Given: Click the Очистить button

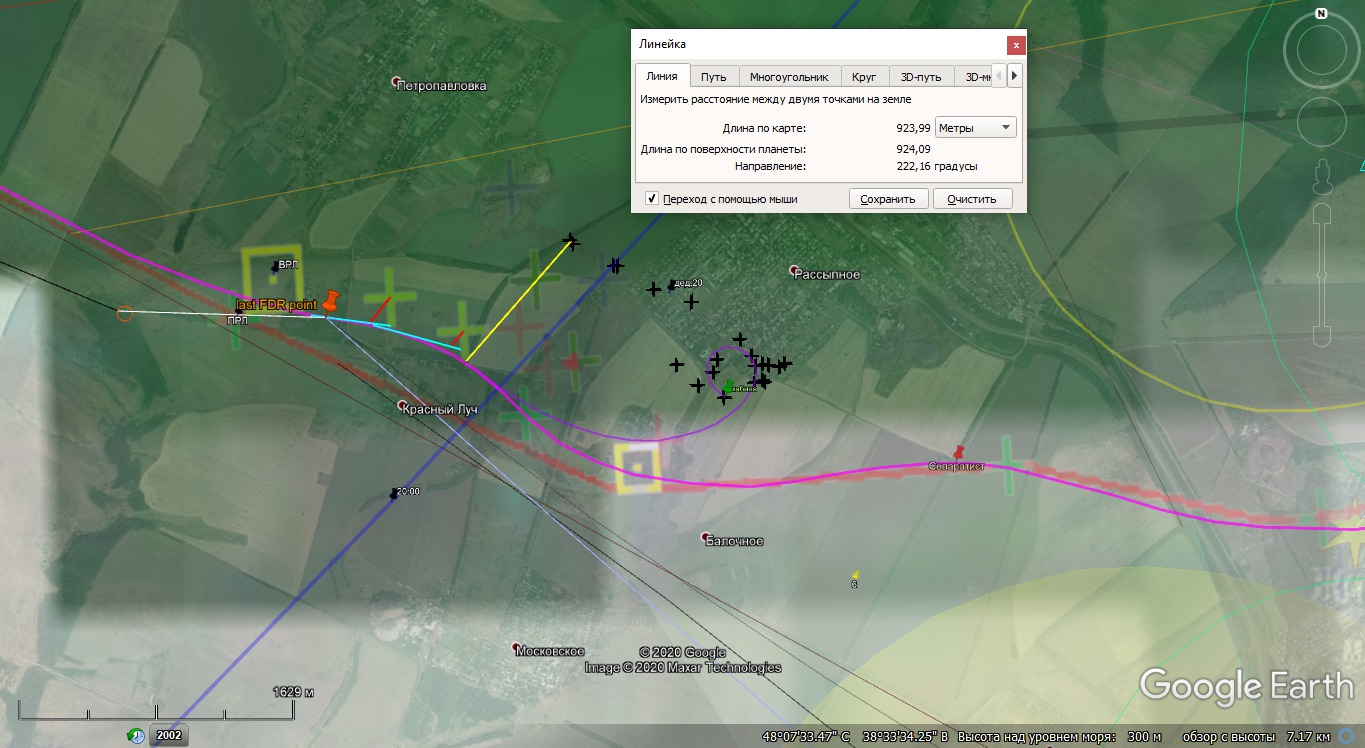Looking at the screenshot, I should [x=973, y=199].
